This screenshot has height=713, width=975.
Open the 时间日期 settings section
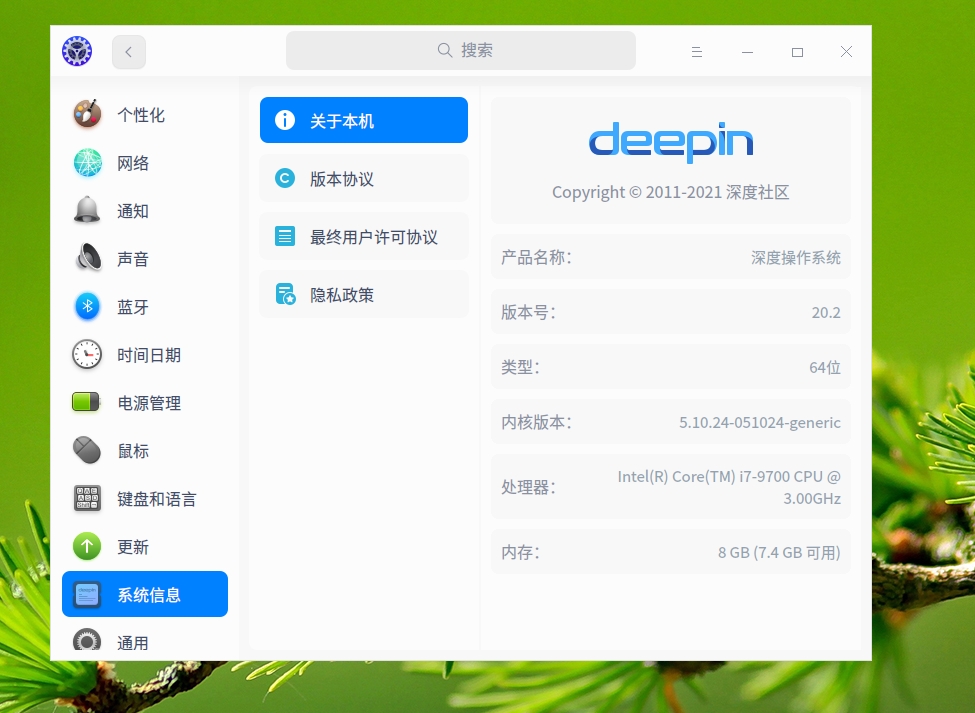pos(145,355)
